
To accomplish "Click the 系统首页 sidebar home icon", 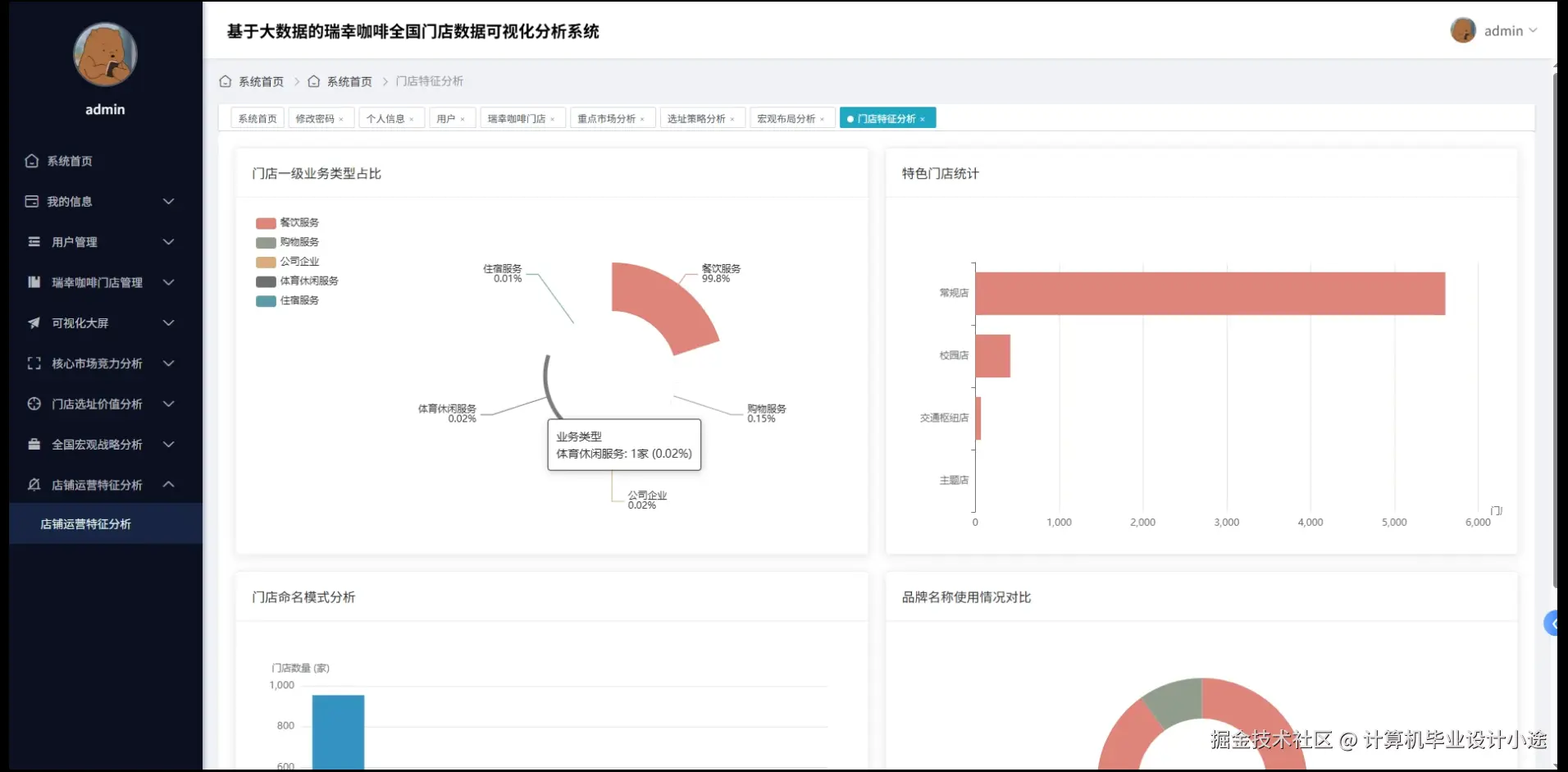I will [32, 161].
